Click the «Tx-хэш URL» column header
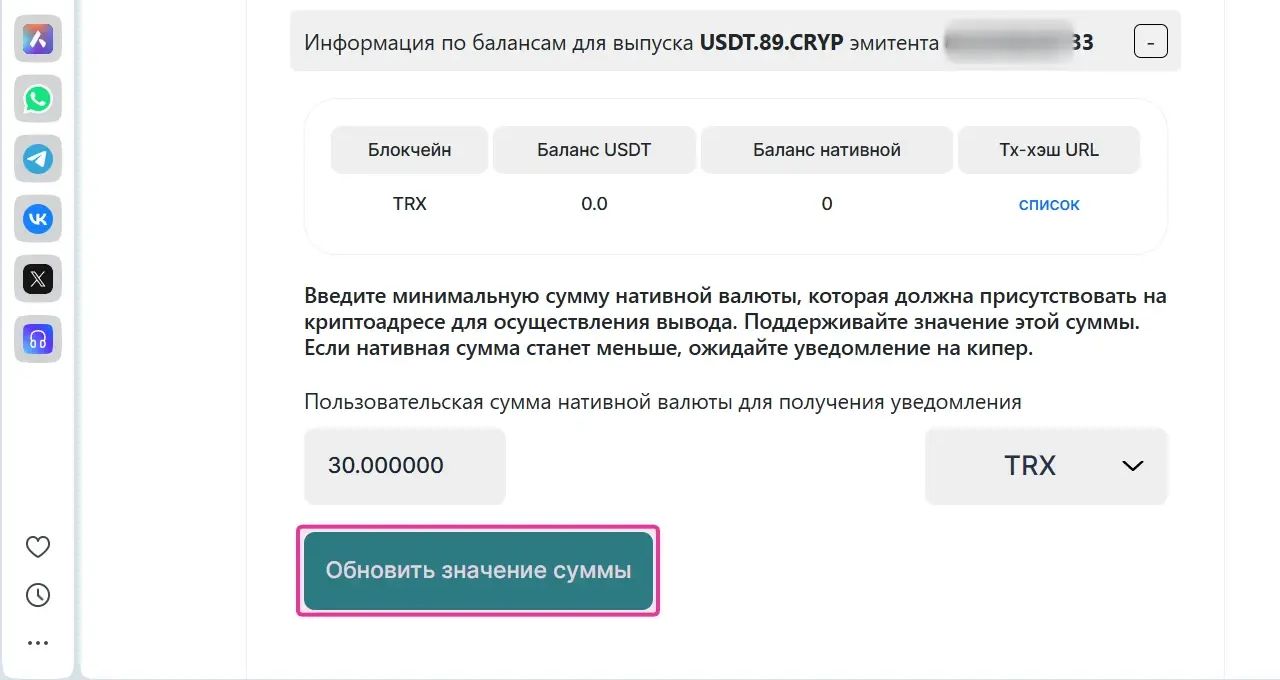Screen dimensions: 1280x680 tap(1049, 150)
